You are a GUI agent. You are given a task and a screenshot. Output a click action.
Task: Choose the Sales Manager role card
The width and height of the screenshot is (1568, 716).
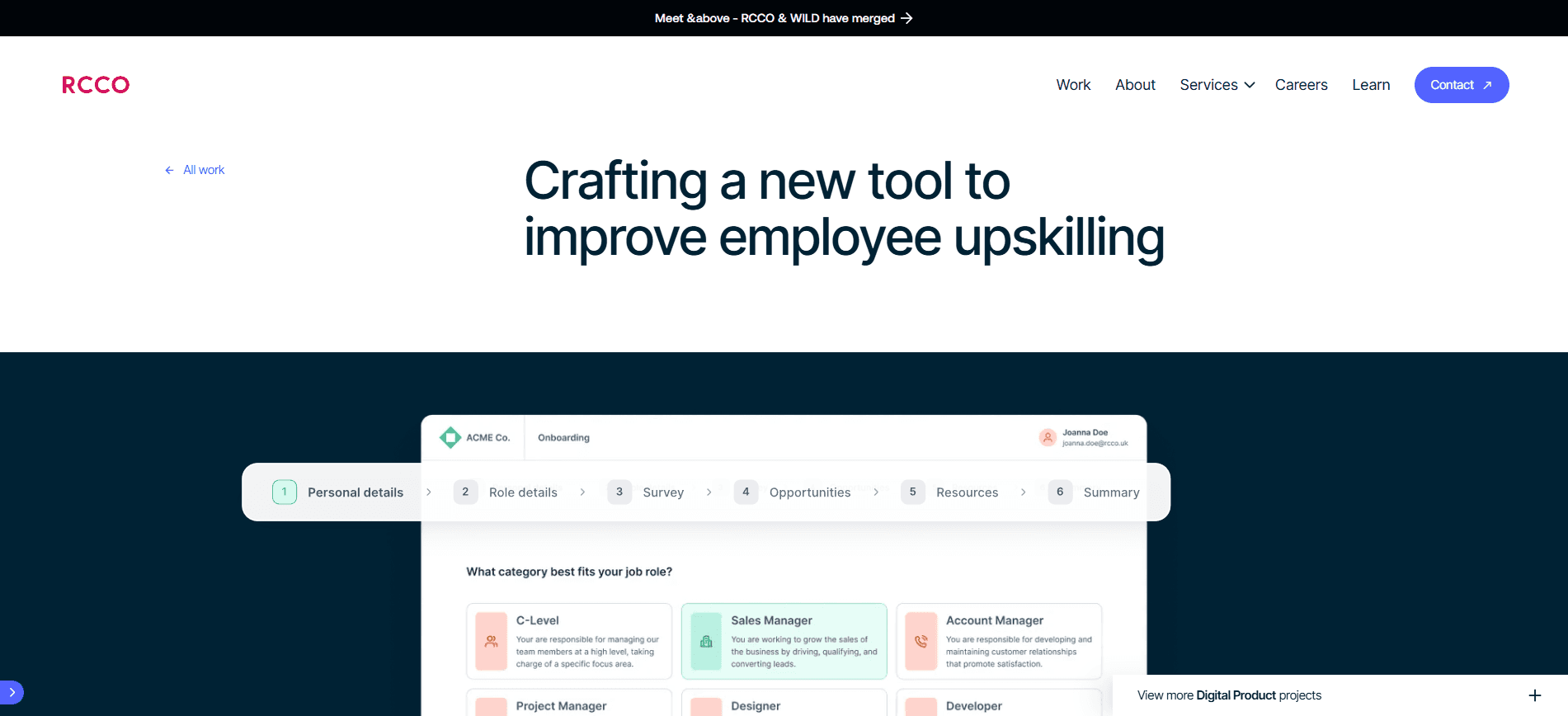(x=784, y=642)
